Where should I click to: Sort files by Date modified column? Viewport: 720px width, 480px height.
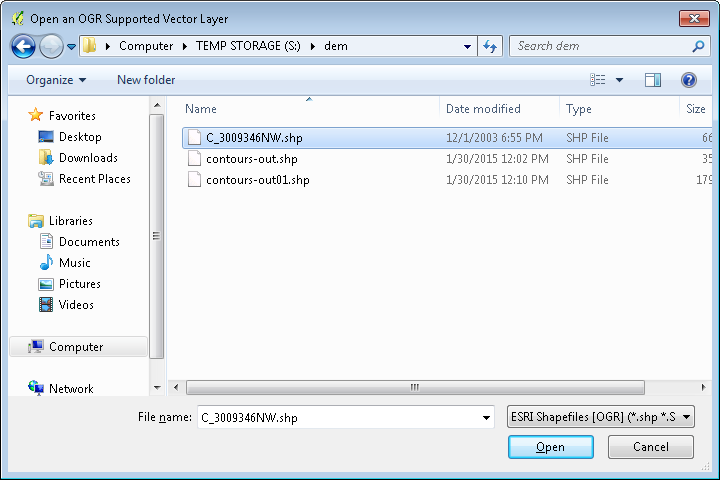pyautogui.click(x=483, y=109)
